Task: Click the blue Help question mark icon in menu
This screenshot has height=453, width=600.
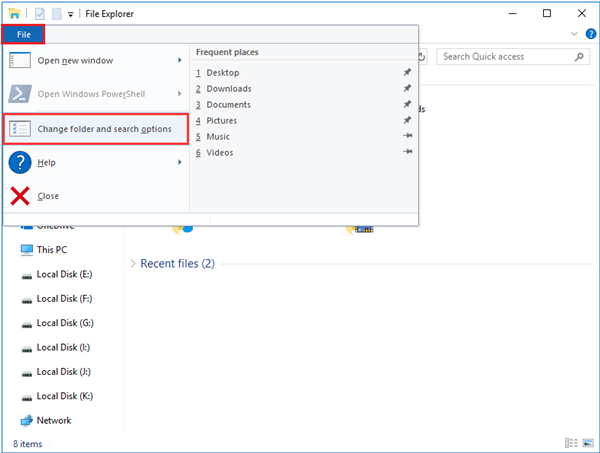Action: click(x=20, y=163)
